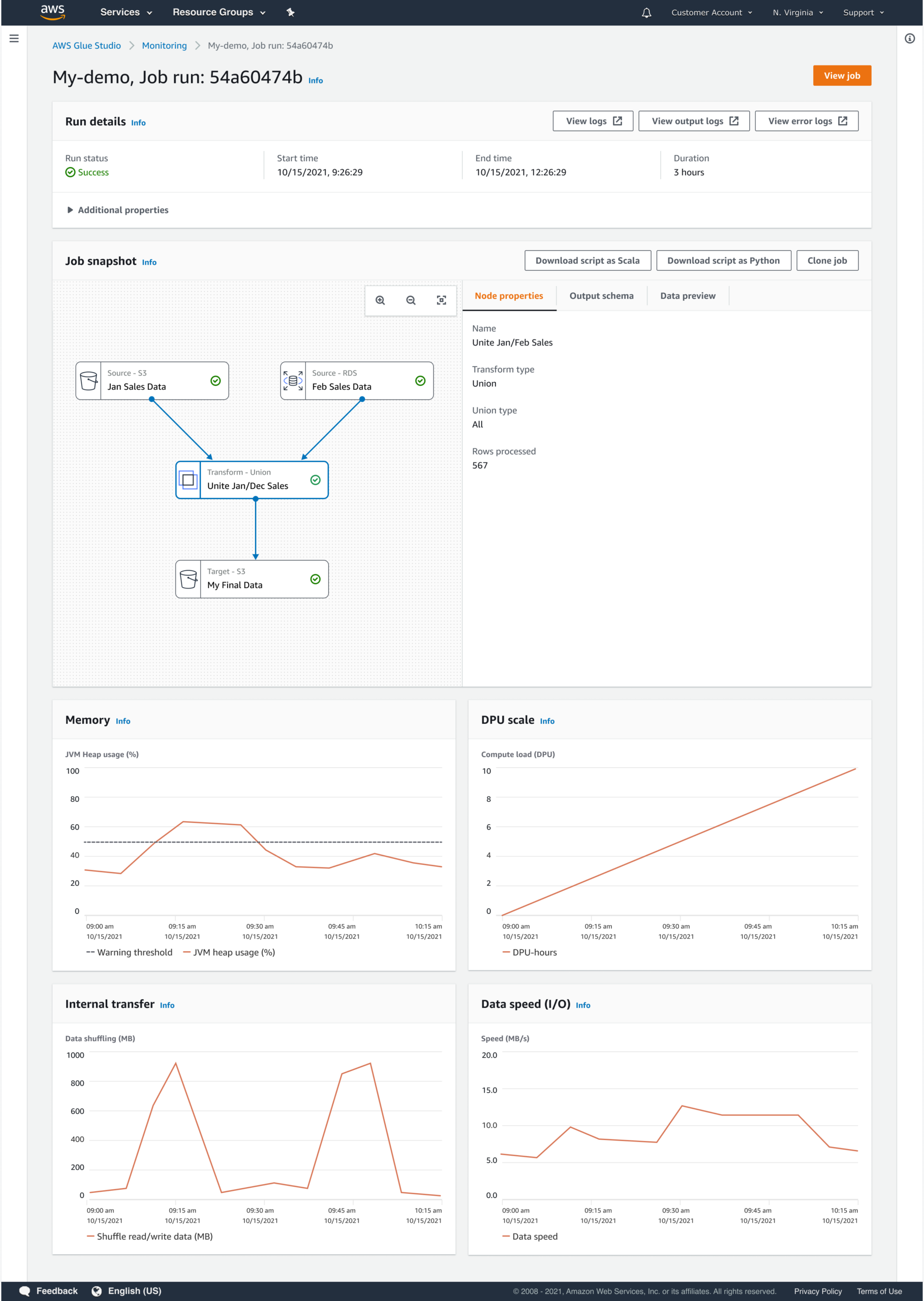Open the Services dropdown menu

[x=126, y=13]
